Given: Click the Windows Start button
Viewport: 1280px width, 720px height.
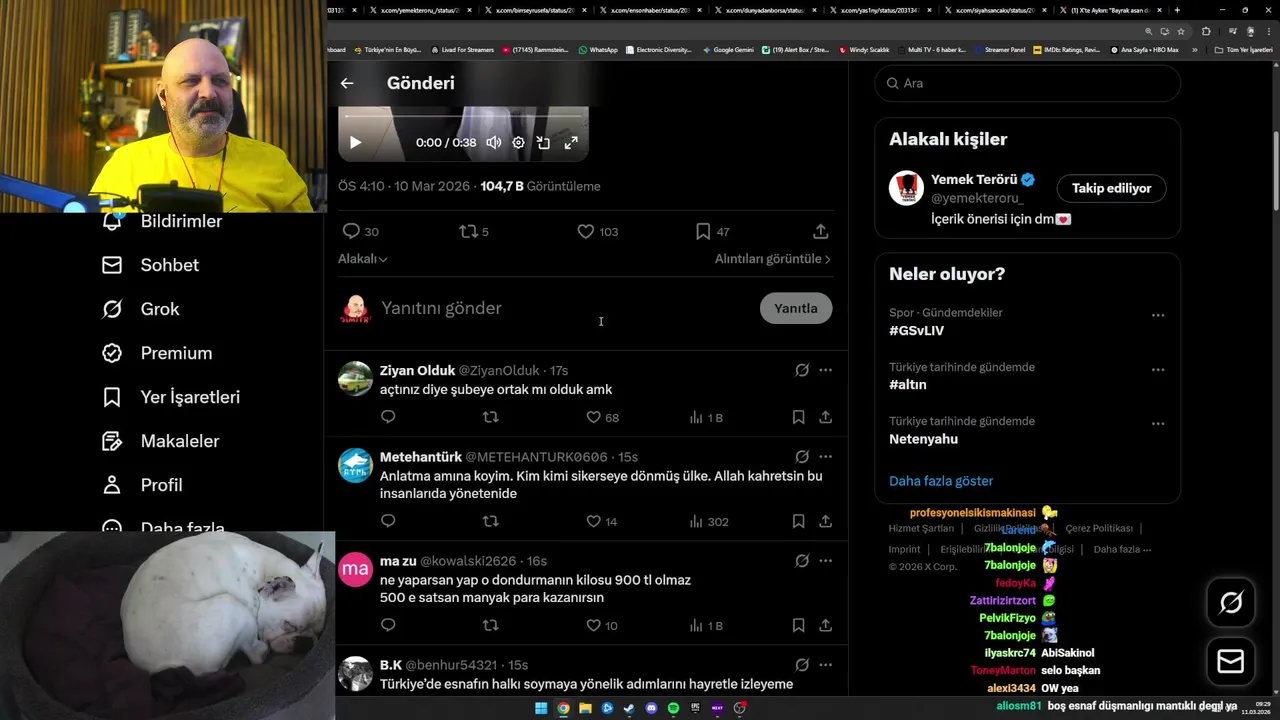Looking at the screenshot, I should coord(541,708).
